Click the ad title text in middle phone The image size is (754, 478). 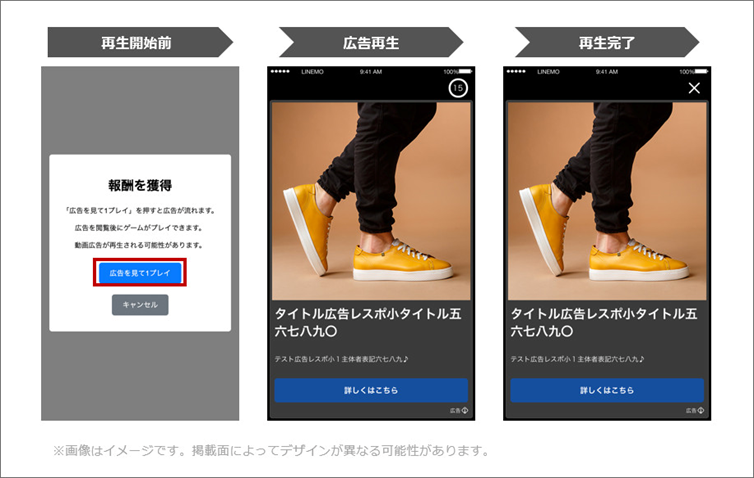(368, 322)
